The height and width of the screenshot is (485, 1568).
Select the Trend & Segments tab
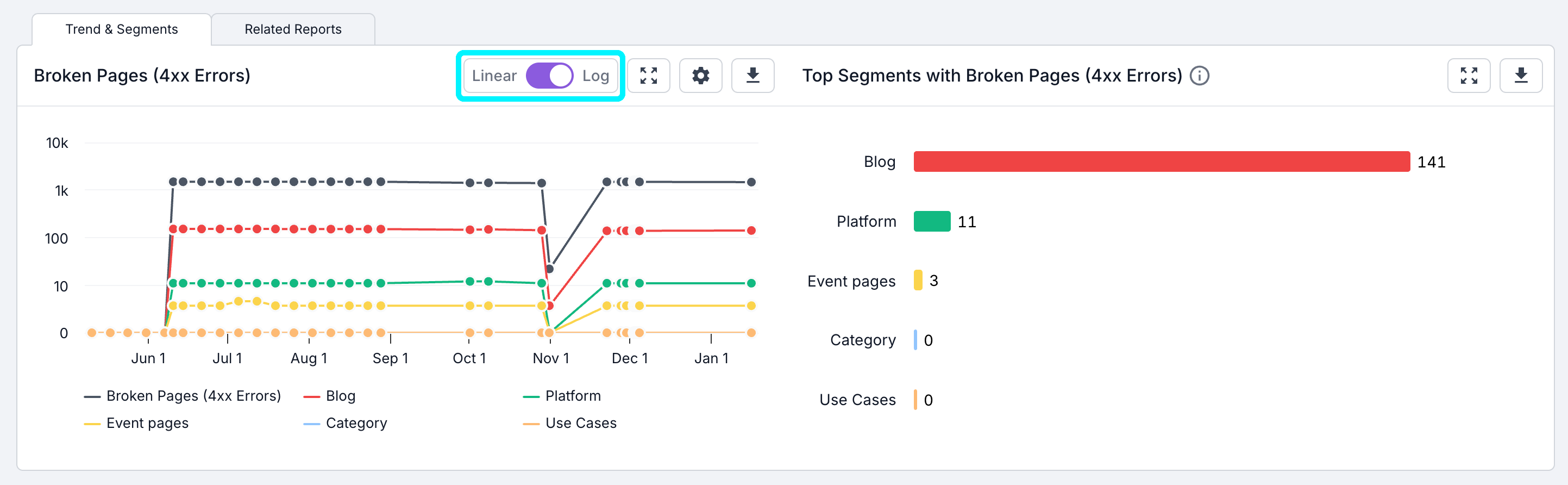pos(121,29)
